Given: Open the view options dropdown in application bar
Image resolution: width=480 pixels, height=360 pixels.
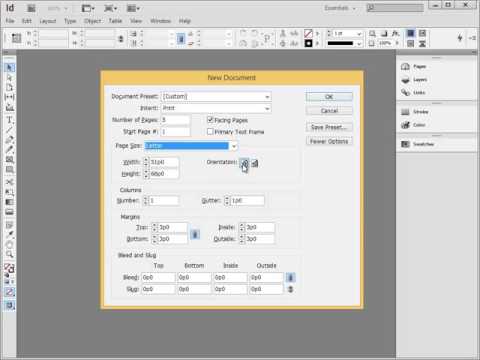Looking at the screenshot, I should click(88, 8).
